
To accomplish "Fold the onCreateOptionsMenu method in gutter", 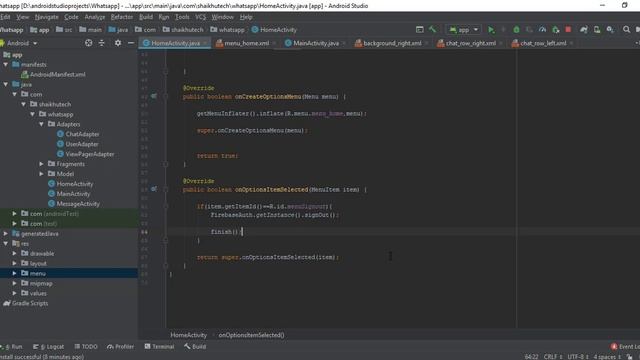I will [166, 97].
